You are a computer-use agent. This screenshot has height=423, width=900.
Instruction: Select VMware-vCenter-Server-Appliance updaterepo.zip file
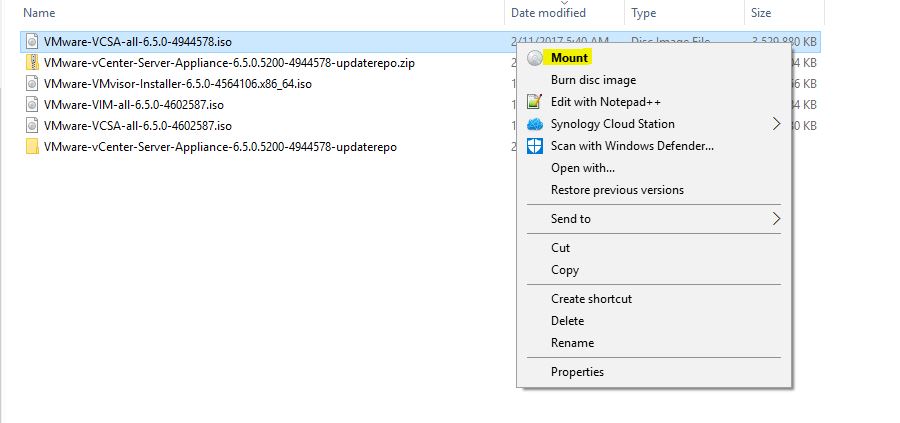(229, 63)
